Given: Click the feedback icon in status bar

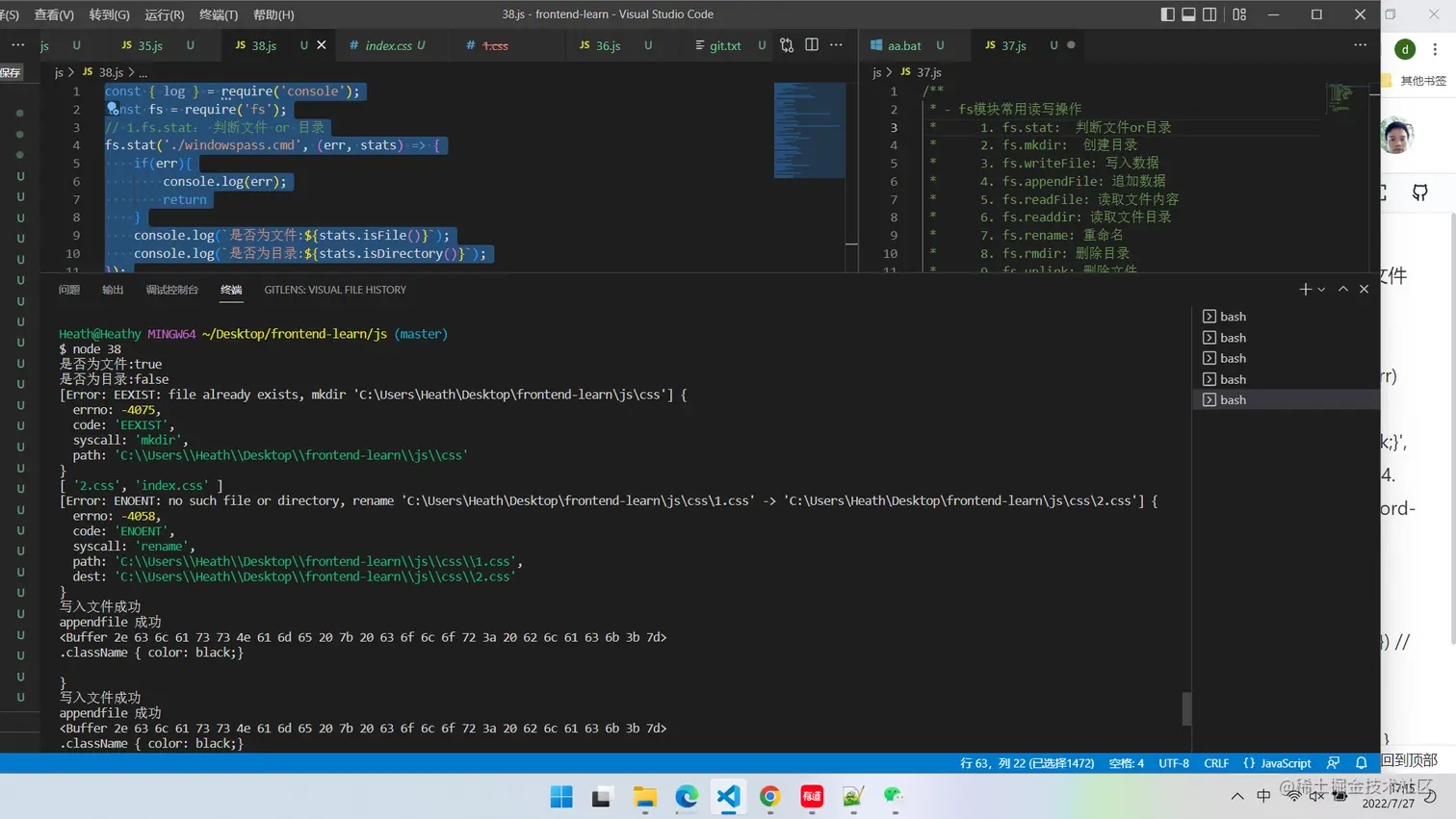Looking at the screenshot, I should point(1333,763).
